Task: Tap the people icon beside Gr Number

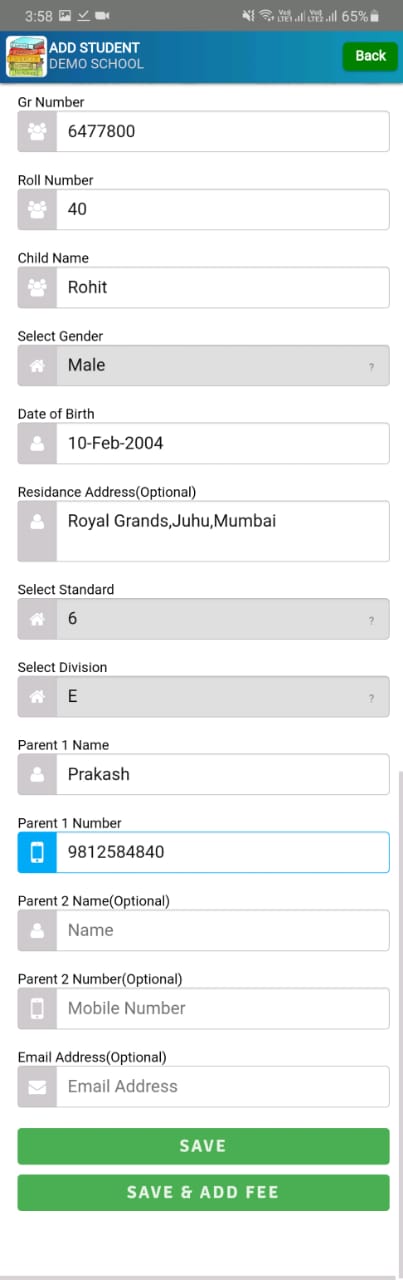Action: (37, 131)
